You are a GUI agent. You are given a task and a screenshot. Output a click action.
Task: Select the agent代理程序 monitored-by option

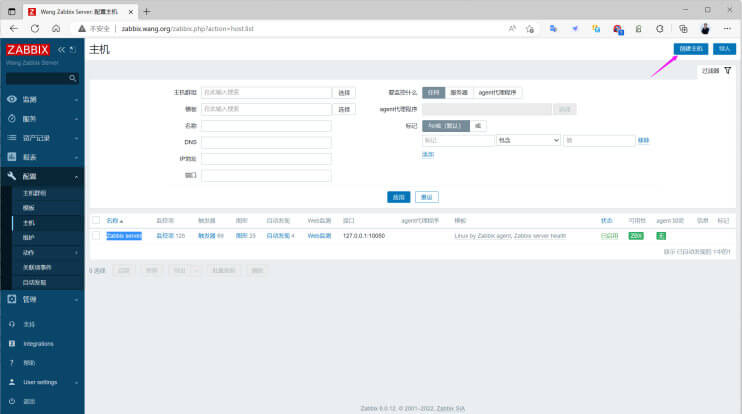497,92
